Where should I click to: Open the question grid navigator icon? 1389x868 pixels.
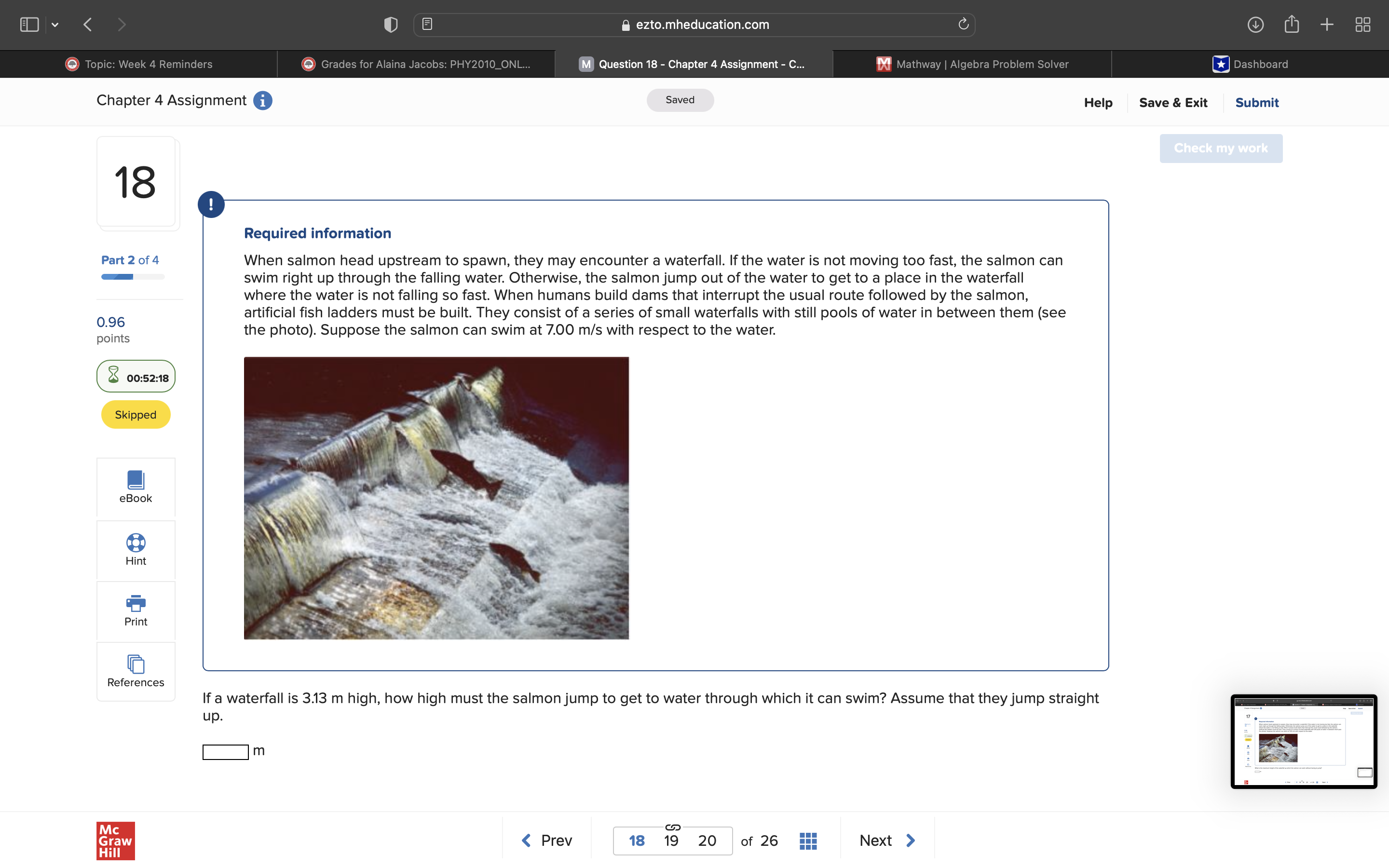click(x=807, y=841)
